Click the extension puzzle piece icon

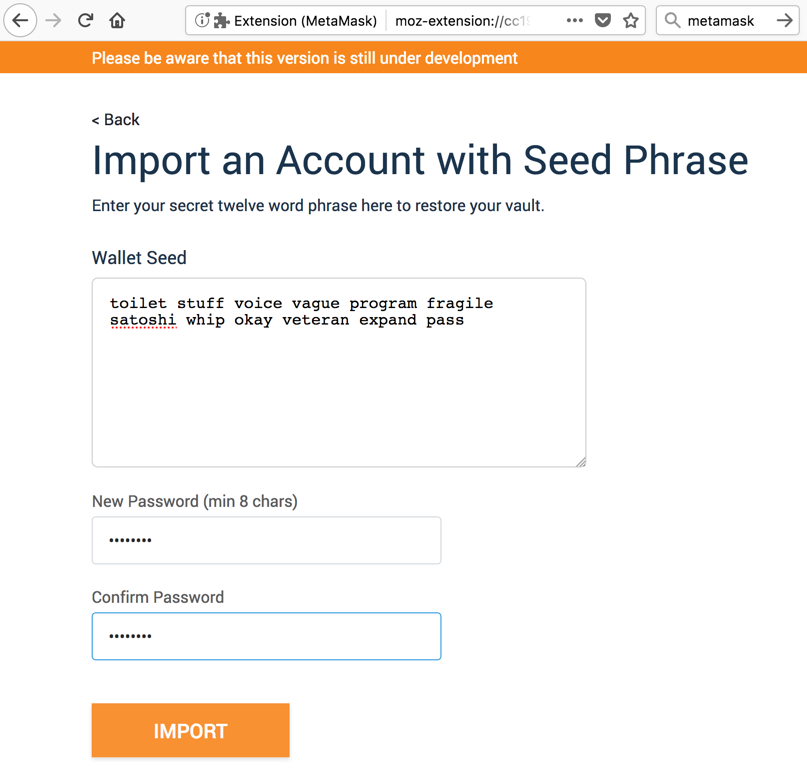pos(221,20)
